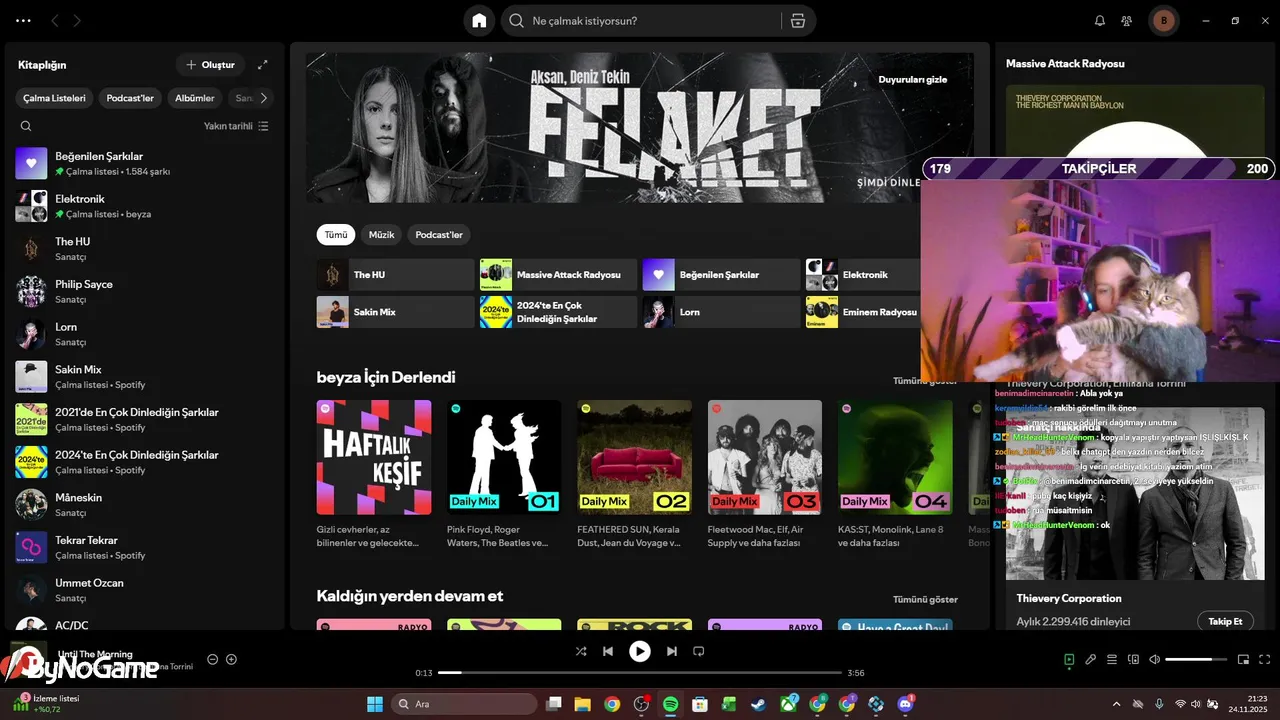The image size is (1280, 720).
Task: Click Tümünü göster beside Kaldığın yerden devam et
Action: pos(925,599)
